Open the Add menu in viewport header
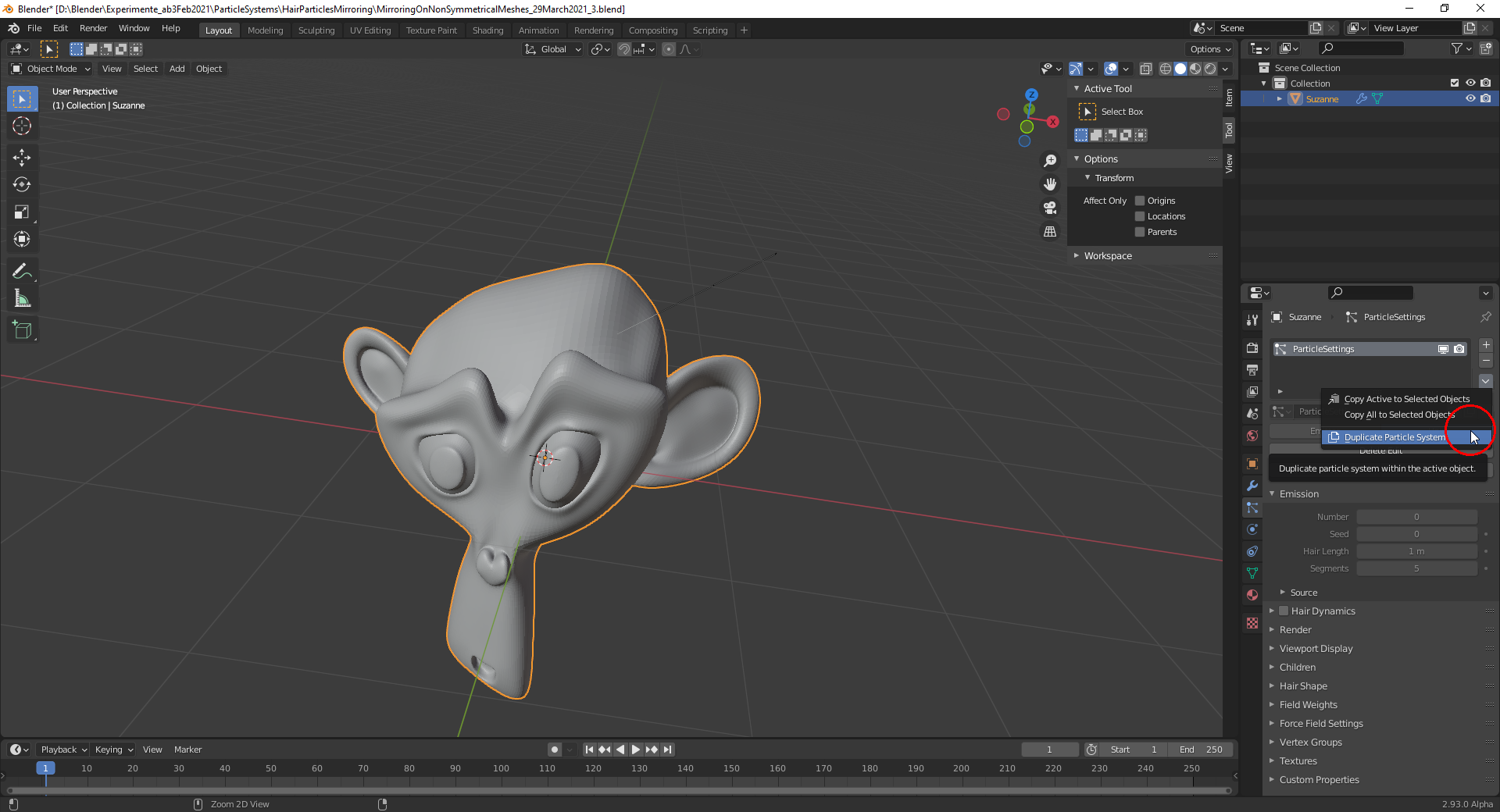This screenshot has height=812, width=1500. [177, 69]
